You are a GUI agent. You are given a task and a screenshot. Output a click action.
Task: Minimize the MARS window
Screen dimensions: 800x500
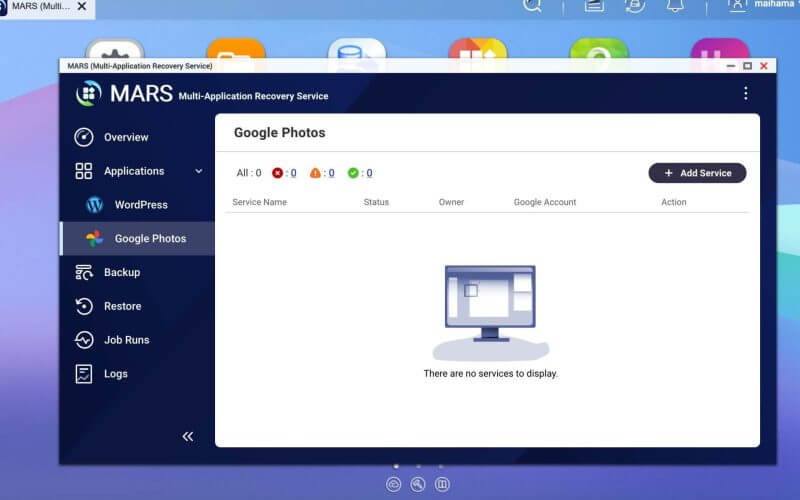731,66
